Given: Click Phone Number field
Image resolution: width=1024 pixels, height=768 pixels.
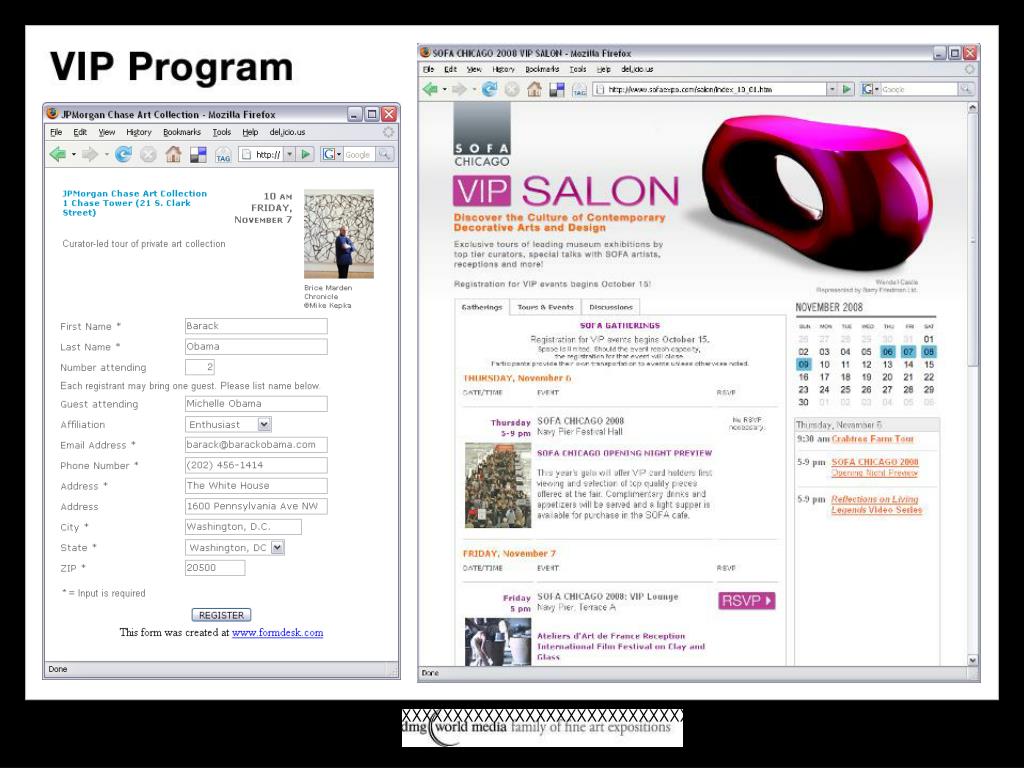Looking at the screenshot, I should pyautogui.click(x=256, y=465).
